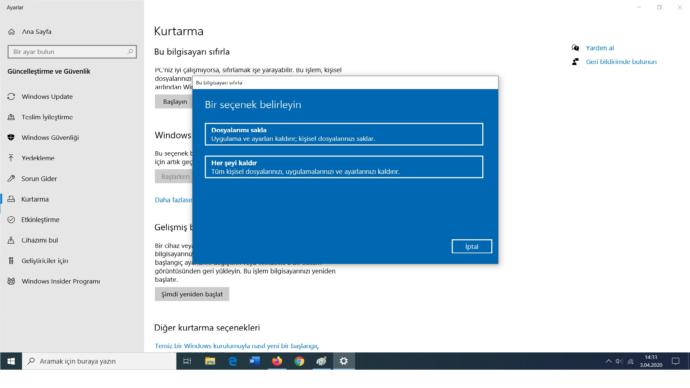The width and height of the screenshot is (690, 388).
Task: Open File Explorer from taskbar
Action: point(210,361)
